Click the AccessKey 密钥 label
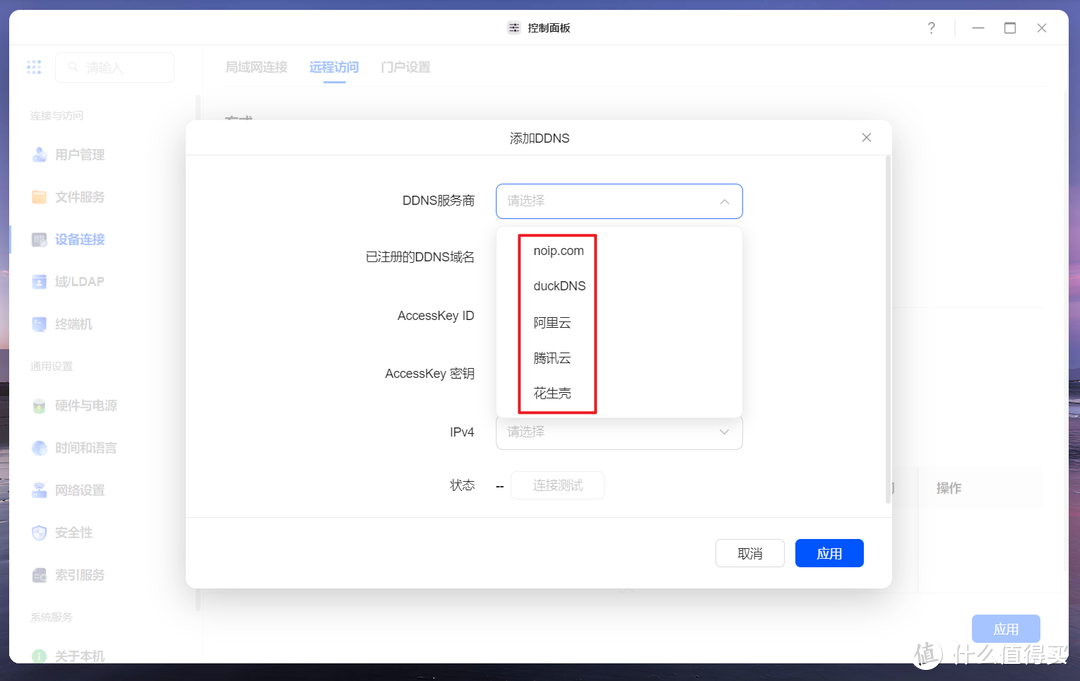The width and height of the screenshot is (1080, 681). (x=429, y=374)
